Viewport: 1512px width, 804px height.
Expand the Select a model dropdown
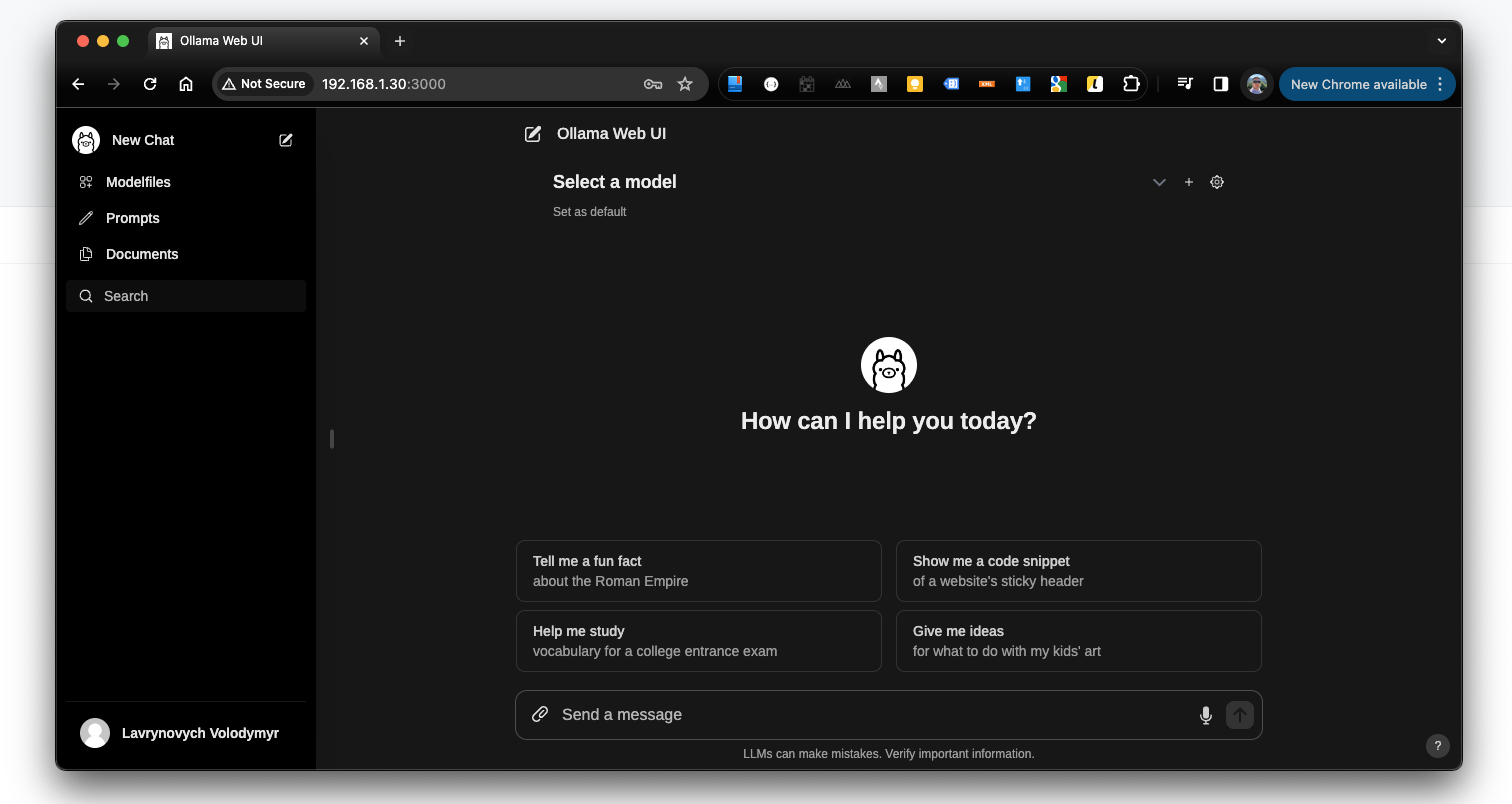click(1159, 182)
